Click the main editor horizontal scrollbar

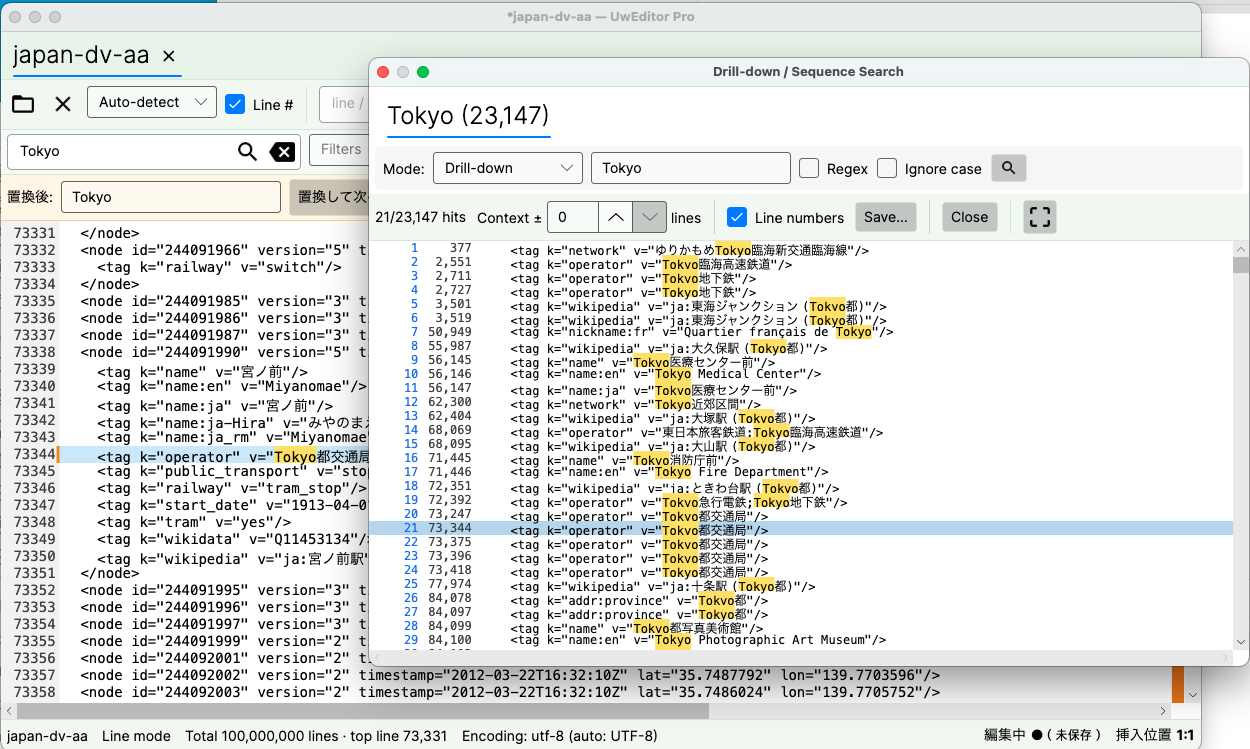click(363, 710)
